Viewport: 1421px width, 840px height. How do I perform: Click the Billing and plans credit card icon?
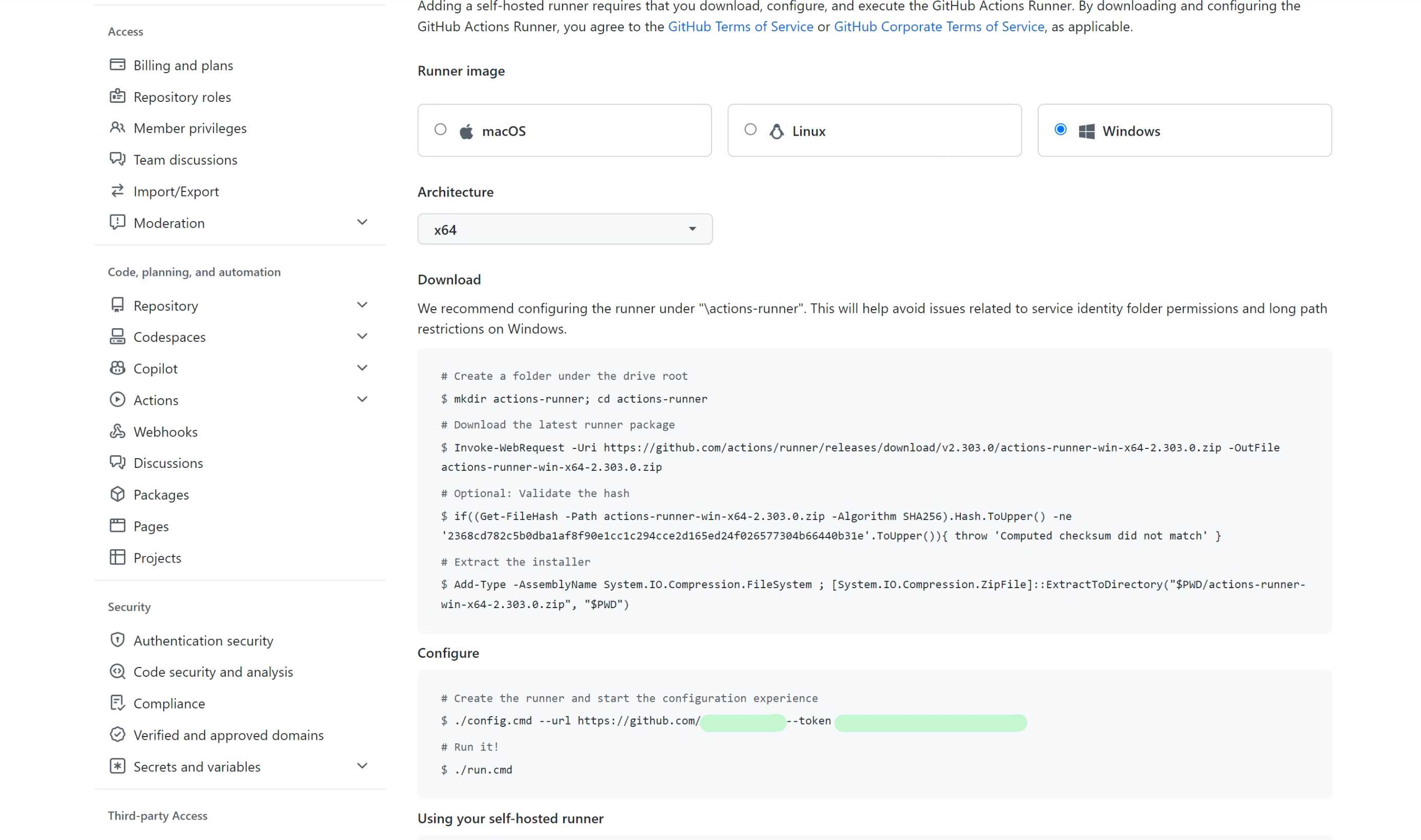(117, 64)
